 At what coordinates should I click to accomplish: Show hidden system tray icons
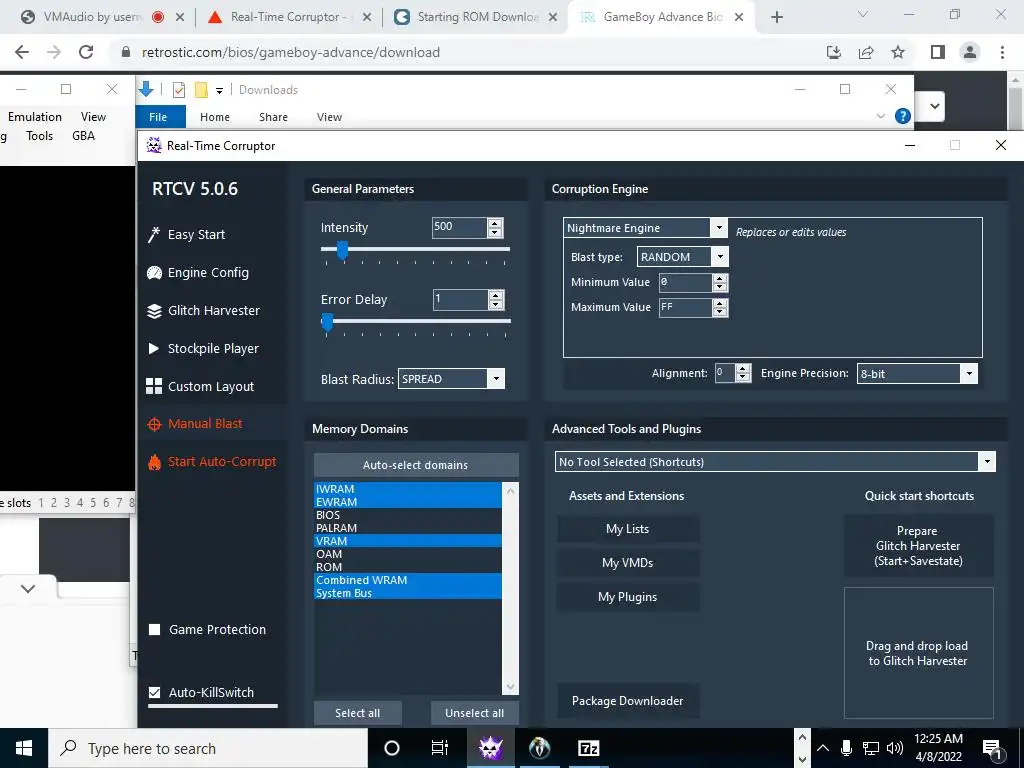823,748
